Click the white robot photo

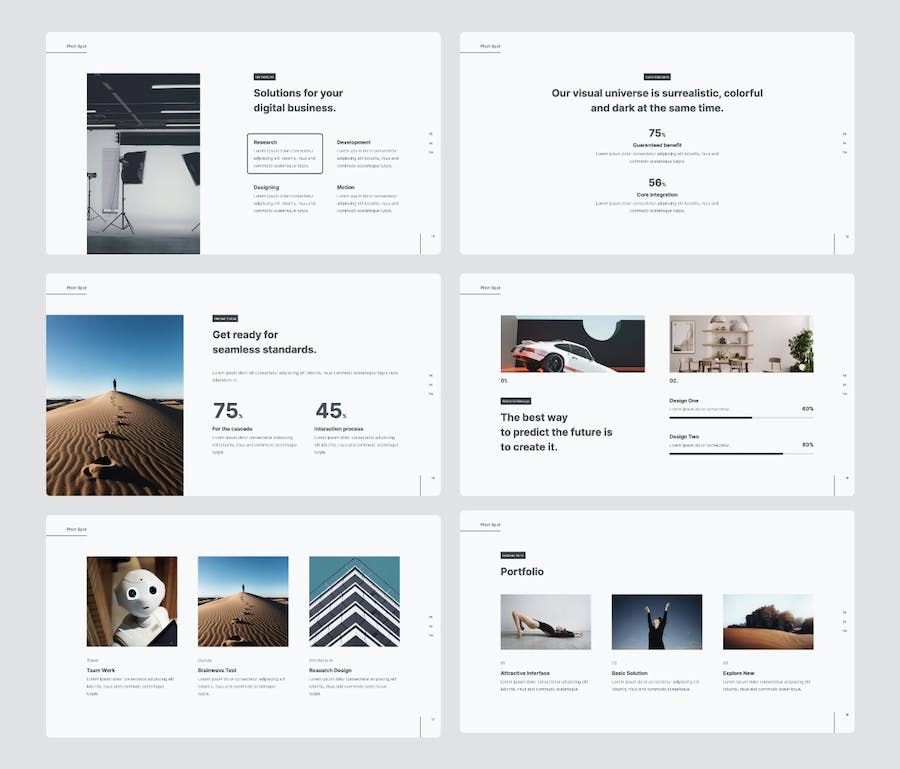132,601
